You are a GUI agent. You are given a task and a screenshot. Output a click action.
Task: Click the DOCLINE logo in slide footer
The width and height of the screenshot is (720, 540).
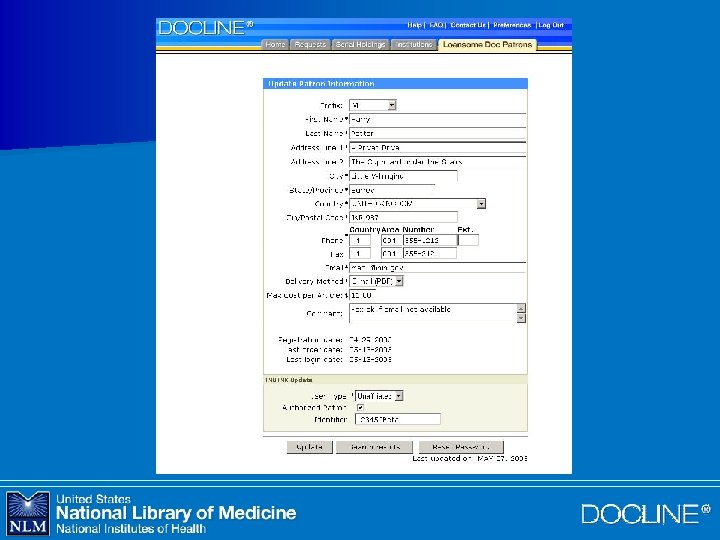coord(646,513)
